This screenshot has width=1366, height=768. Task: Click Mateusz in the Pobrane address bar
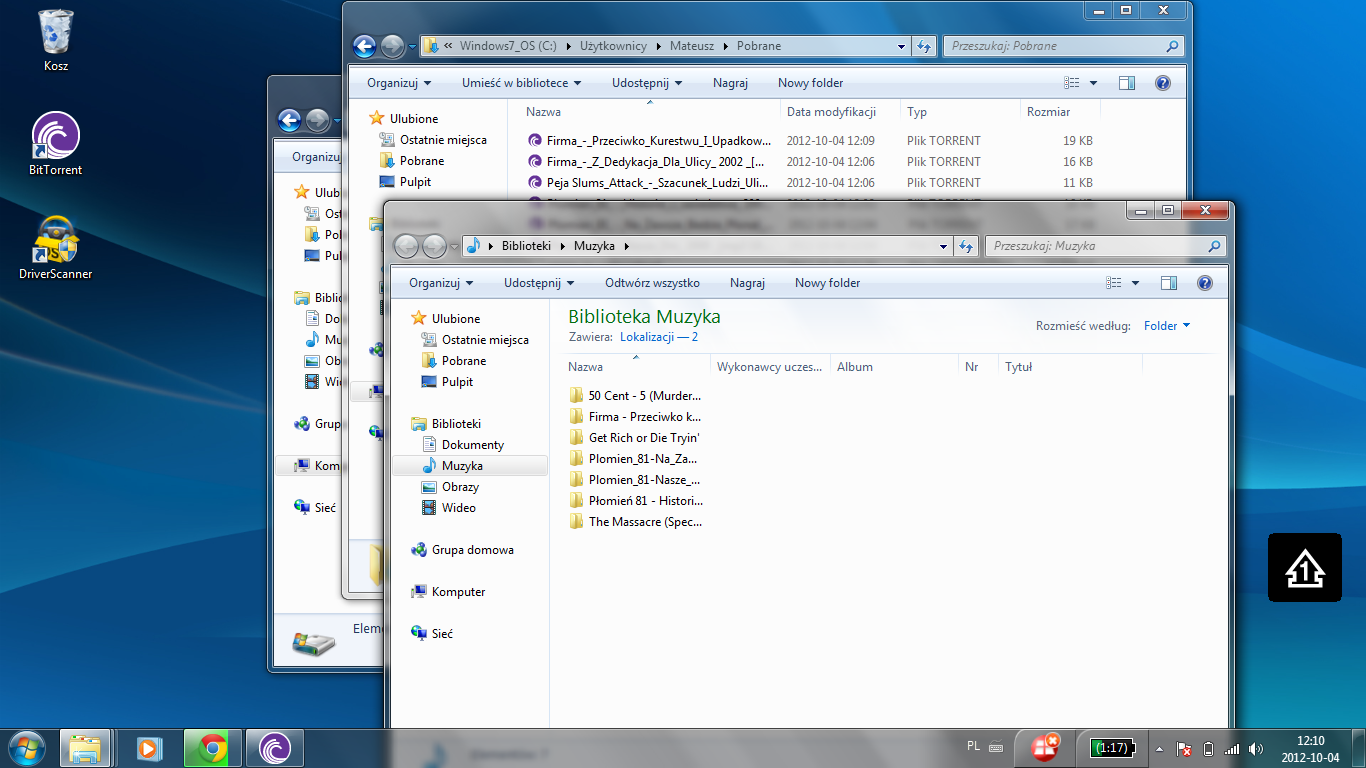[x=694, y=46]
